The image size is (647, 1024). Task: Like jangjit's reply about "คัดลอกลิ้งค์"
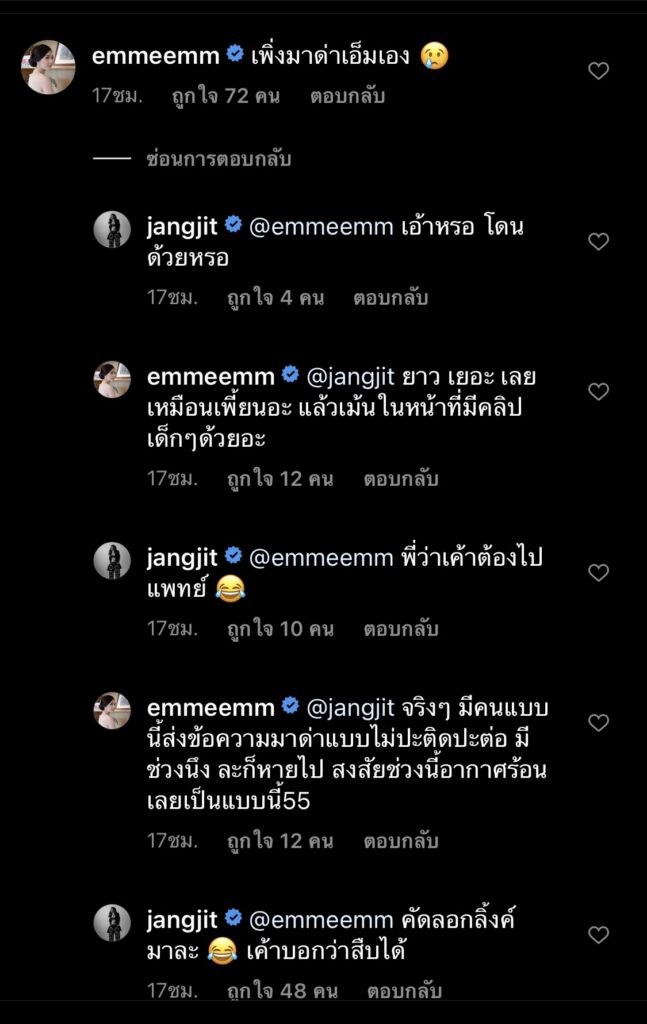coord(598,935)
